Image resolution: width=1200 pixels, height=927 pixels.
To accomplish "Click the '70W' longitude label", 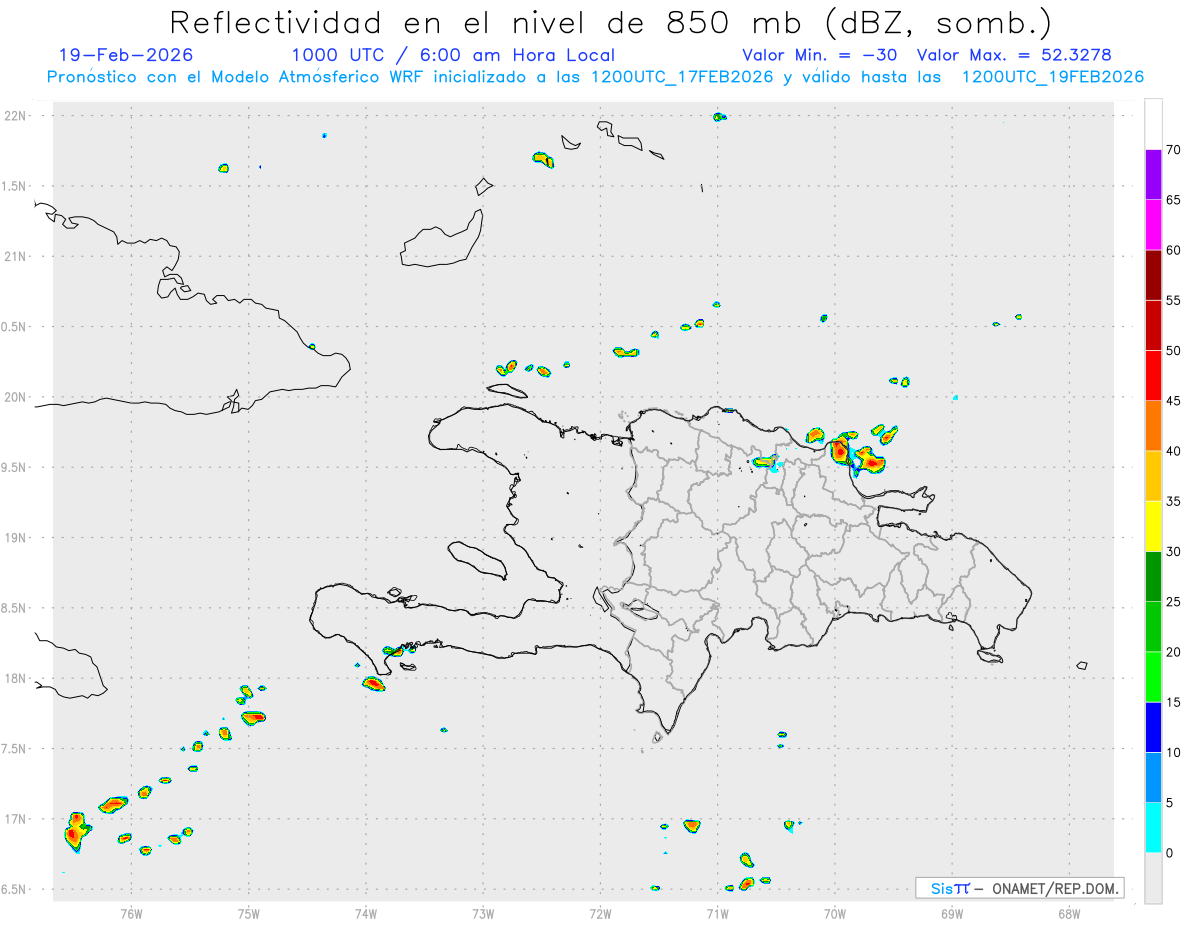I will point(835,913).
